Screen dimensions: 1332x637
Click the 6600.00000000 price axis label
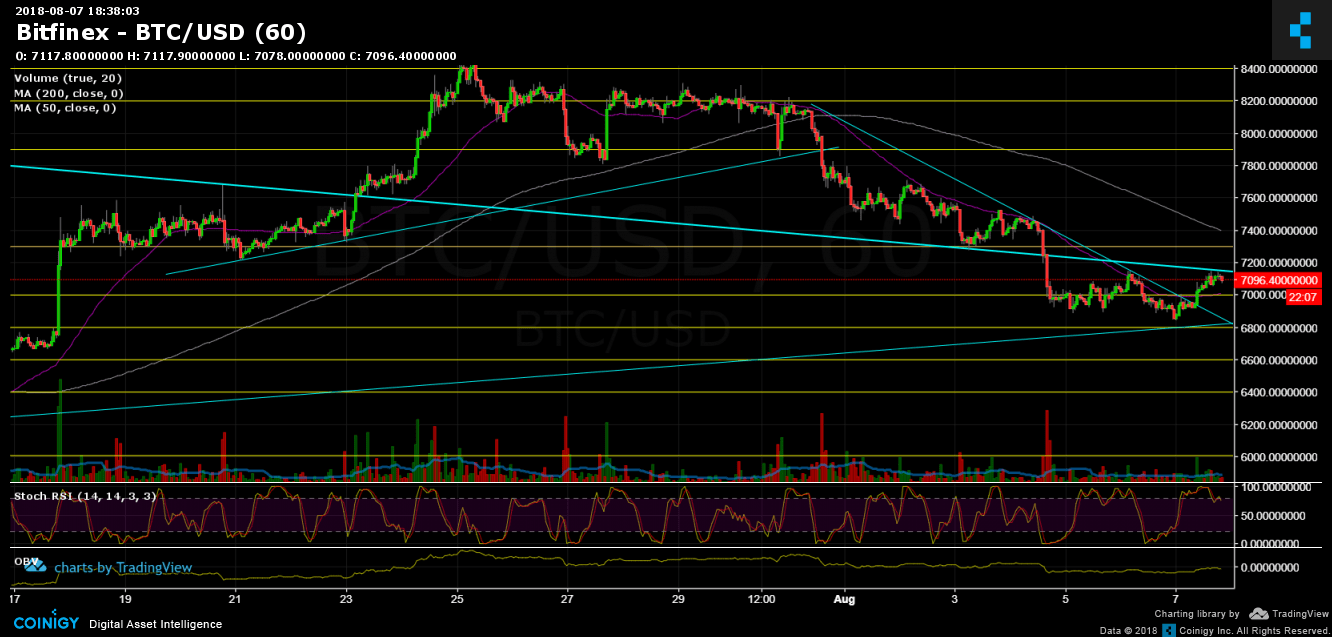[x=1281, y=360]
